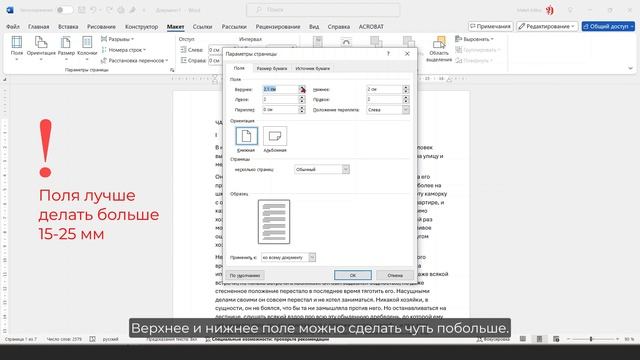The width and height of the screenshot is (640, 360).
Task: Open the Ориентация ribbon button
Action: tap(41, 48)
